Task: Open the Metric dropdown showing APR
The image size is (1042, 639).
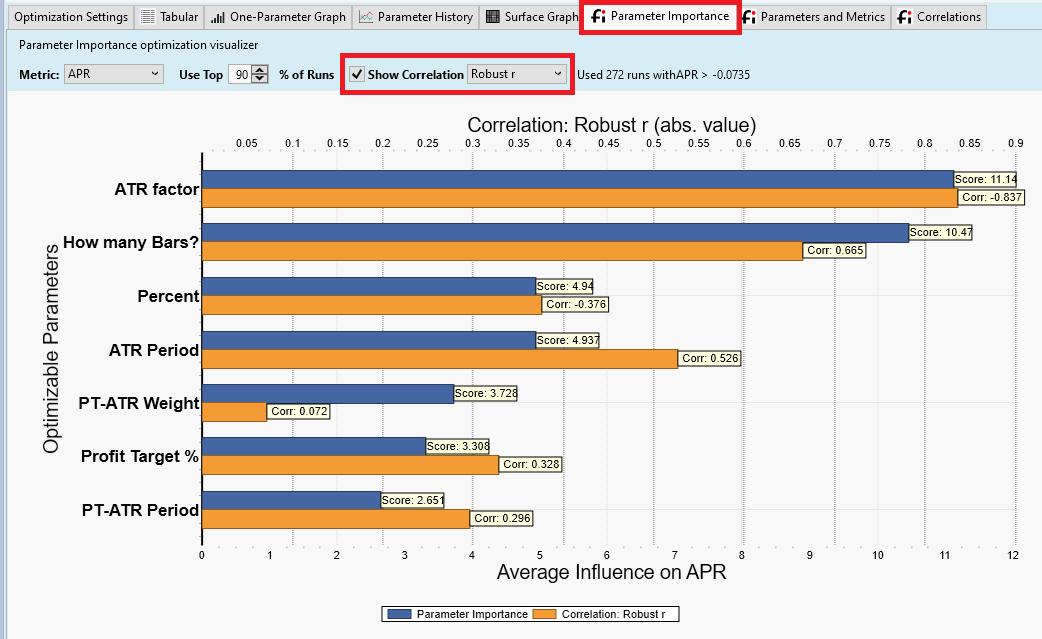Action: point(114,74)
